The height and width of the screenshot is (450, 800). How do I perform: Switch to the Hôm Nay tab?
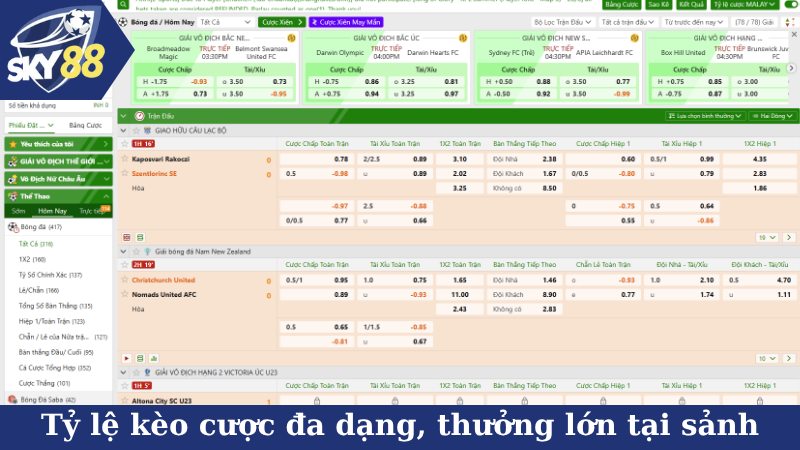click(x=52, y=211)
